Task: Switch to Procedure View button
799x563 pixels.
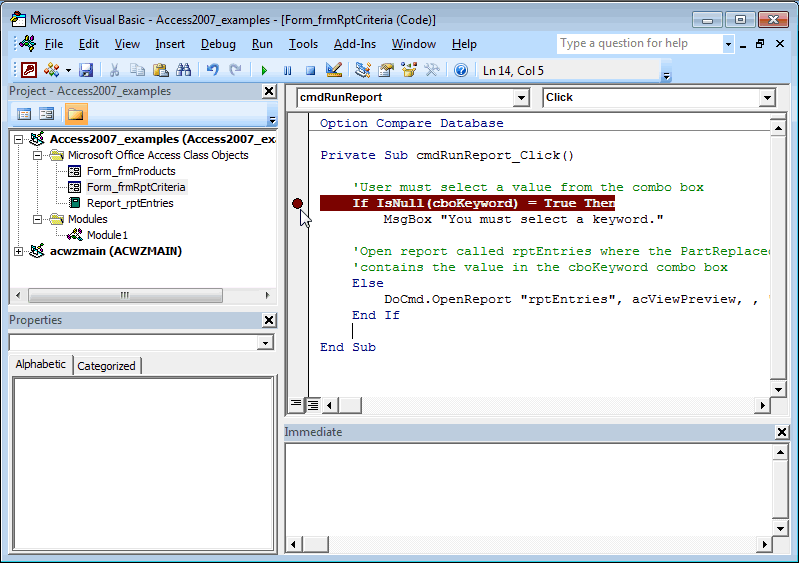Action: [x=296, y=405]
